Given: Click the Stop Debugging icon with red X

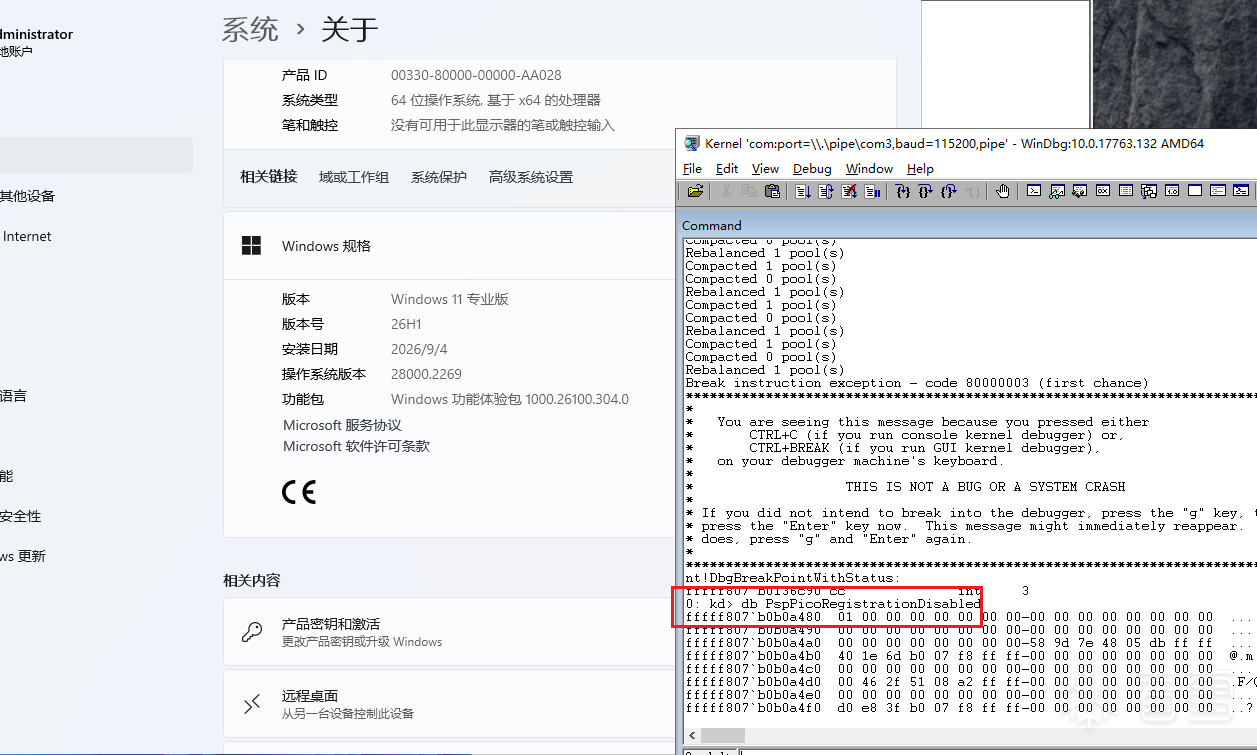Looking at the screenshot, I should tap(849, 191).
